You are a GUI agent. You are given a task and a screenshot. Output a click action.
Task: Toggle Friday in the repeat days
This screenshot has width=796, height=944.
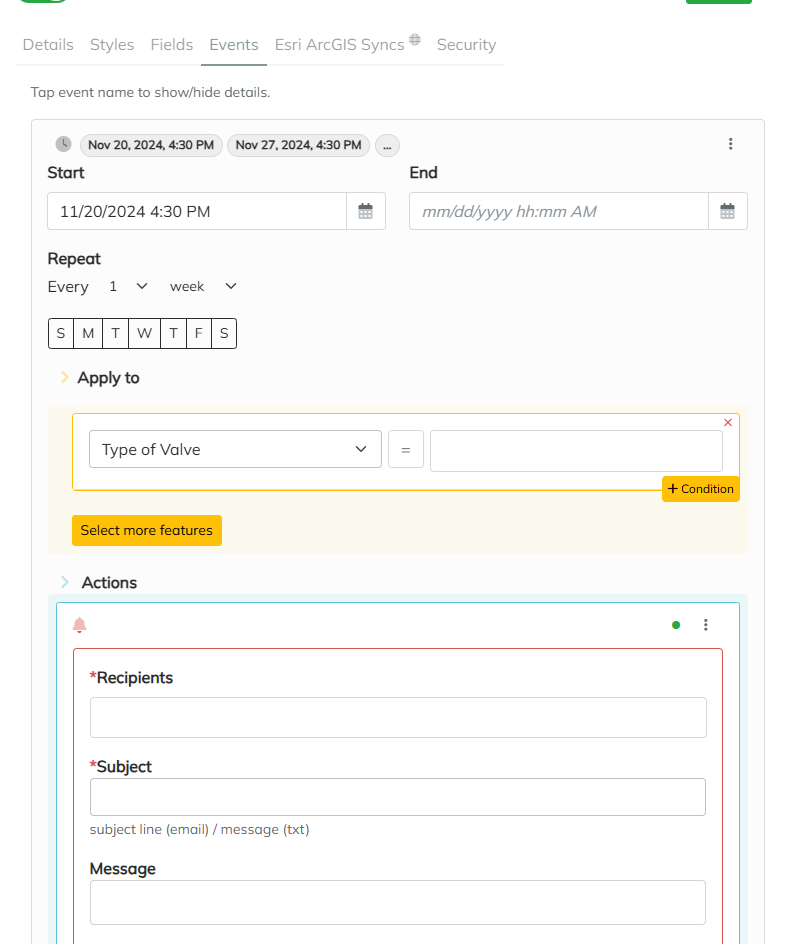click(x=199, y=333)
